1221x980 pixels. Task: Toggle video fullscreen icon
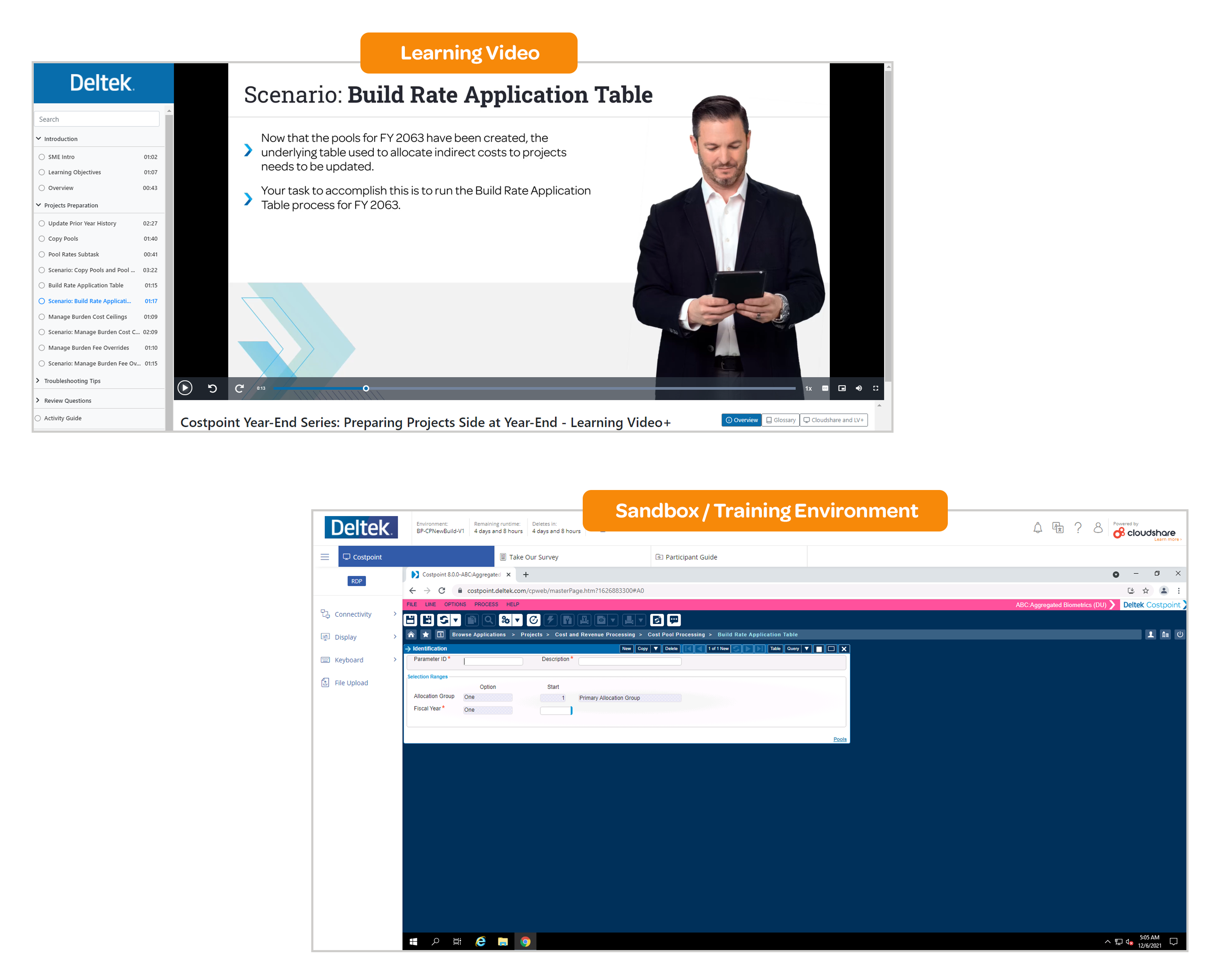[876, 389]
